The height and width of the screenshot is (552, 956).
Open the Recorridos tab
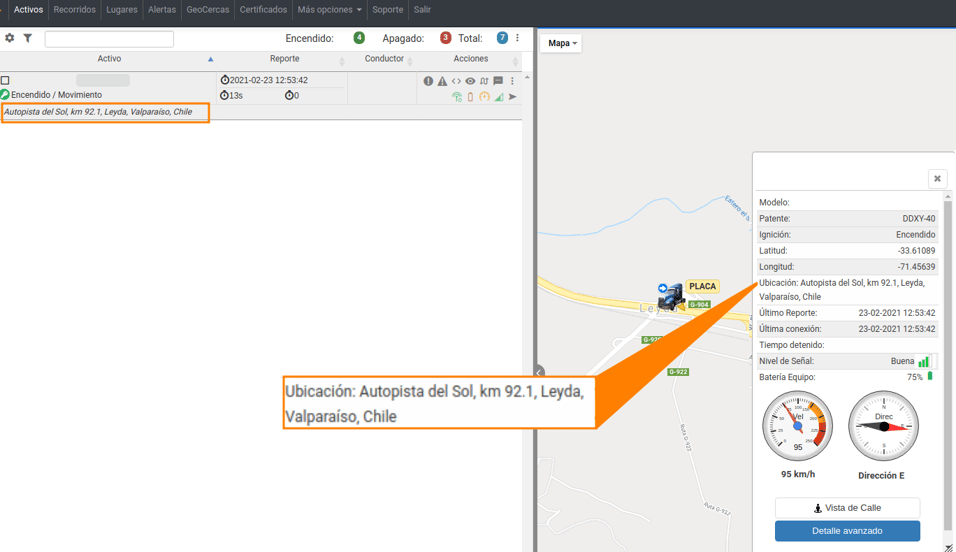coord(74,10)
